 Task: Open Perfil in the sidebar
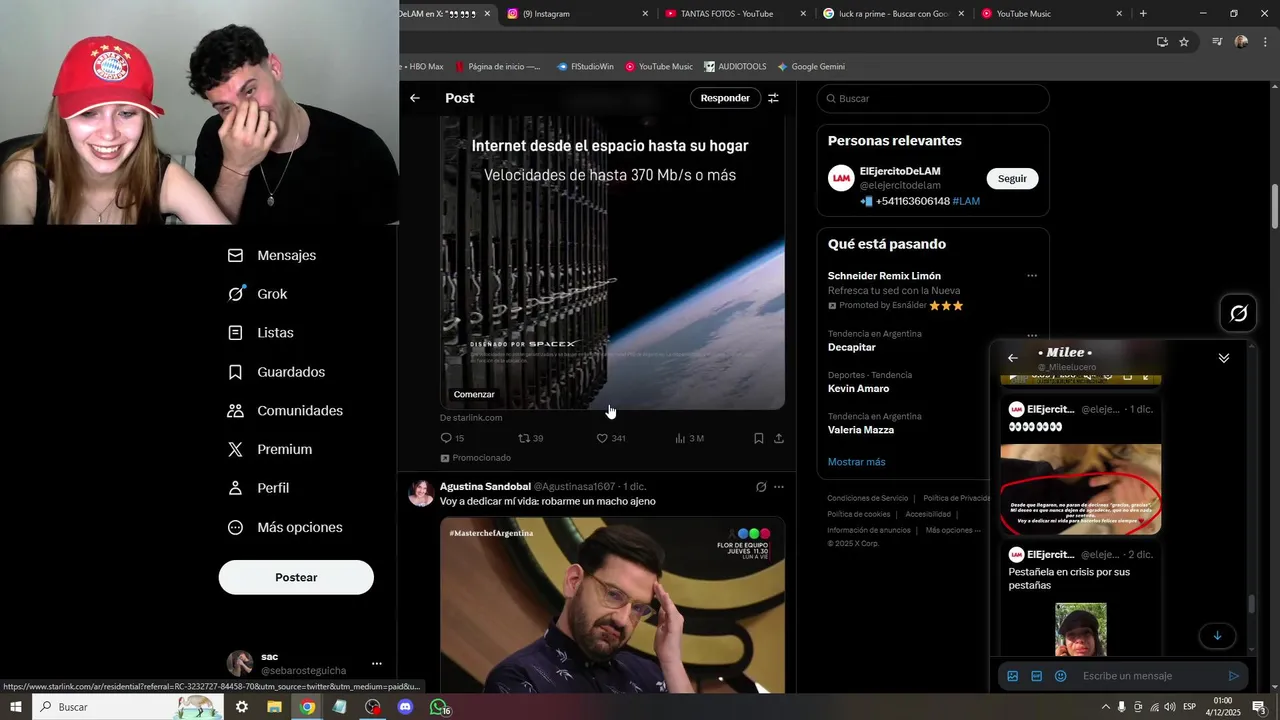point(258,488)
